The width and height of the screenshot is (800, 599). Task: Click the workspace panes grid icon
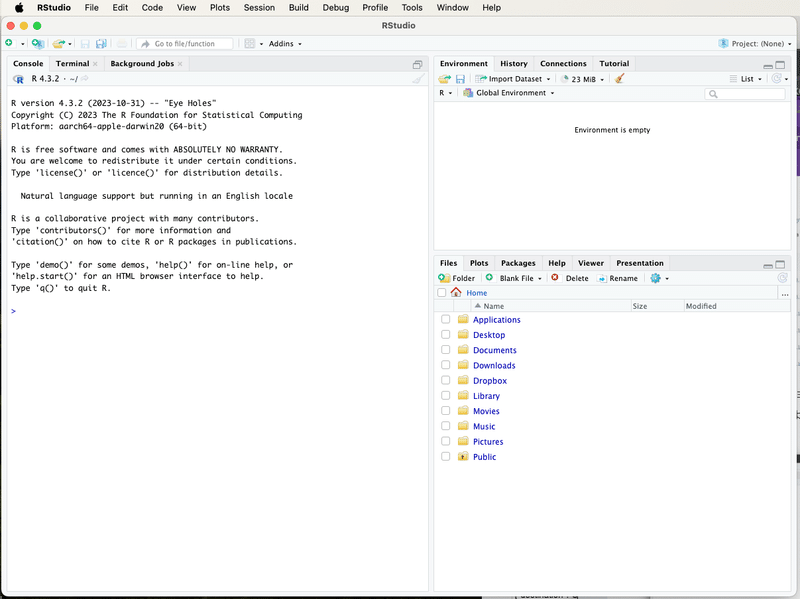pyautogui.click(x=249, y=44)
